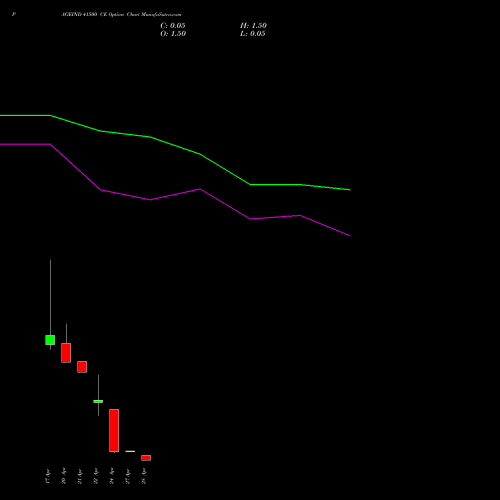Click the '28 Apr' date axis label
500x500 pixels.
click(x=144, y=476)
